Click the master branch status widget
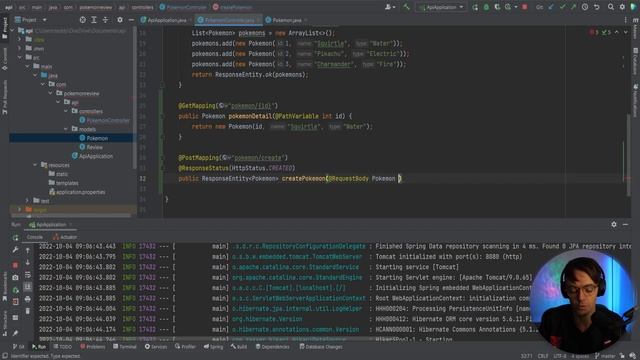Screen dimensions: 640x360 click(605, 356)
